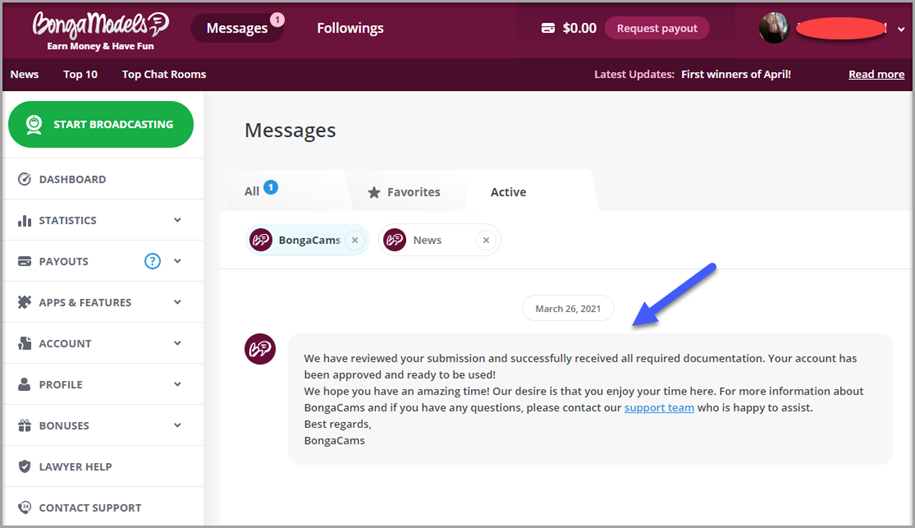Click the Contact Support headset icon
Image resolution: width=915 pixels, height=528 pixels.
(25, 507)
